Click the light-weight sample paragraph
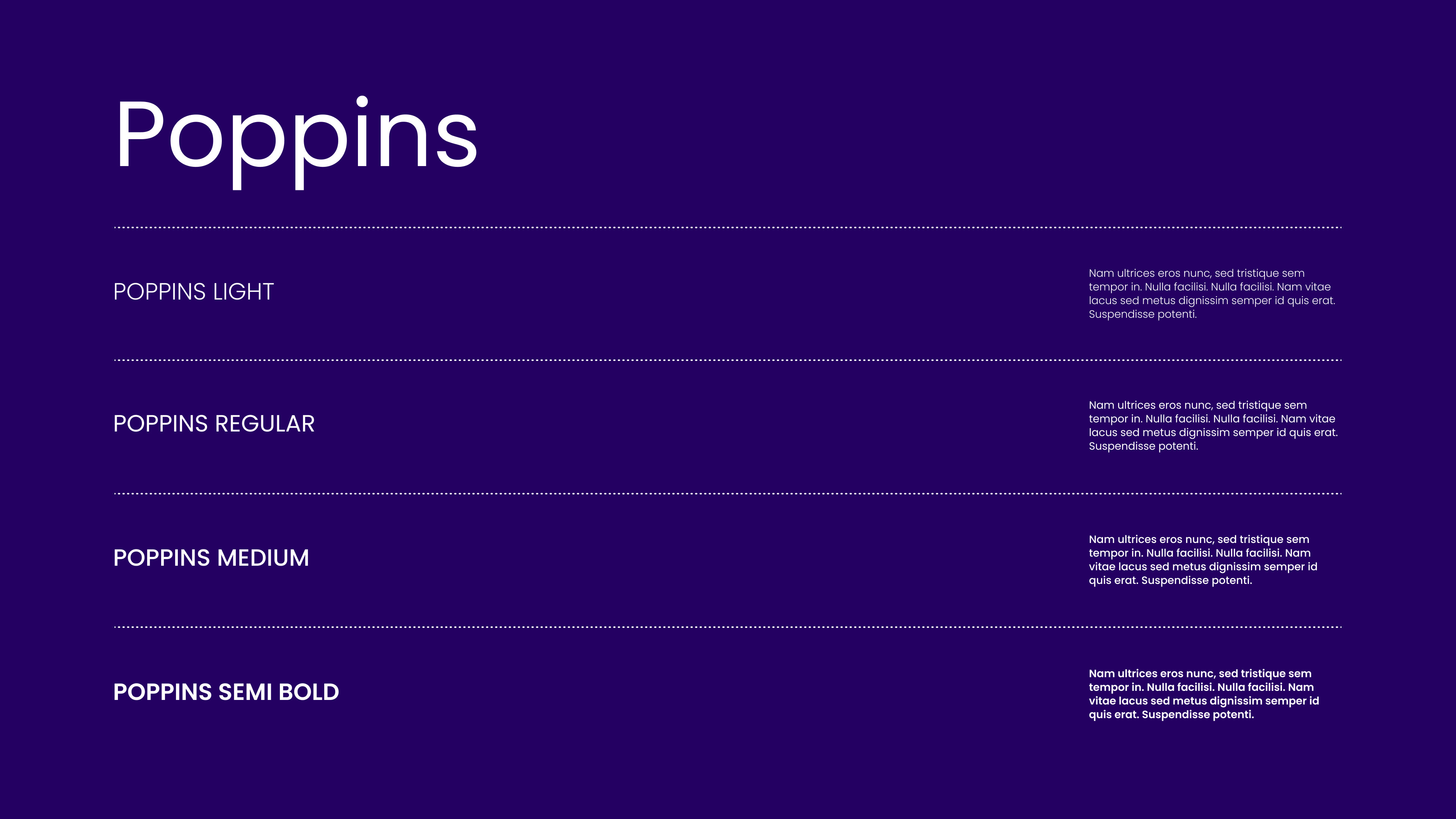 click(x=1212, y=293)
